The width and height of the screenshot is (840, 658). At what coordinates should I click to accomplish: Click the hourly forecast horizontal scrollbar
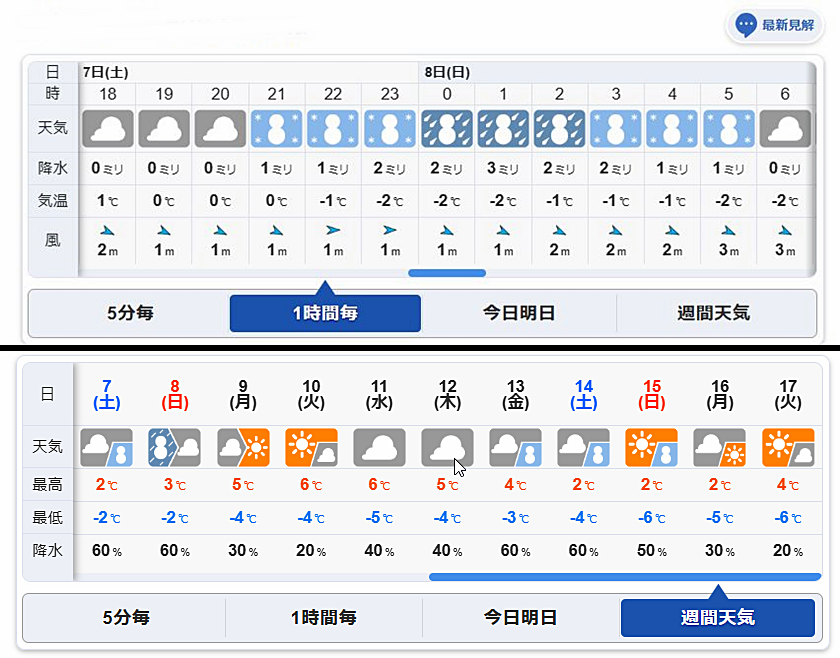pyautogui.click(x=447, y=273)
